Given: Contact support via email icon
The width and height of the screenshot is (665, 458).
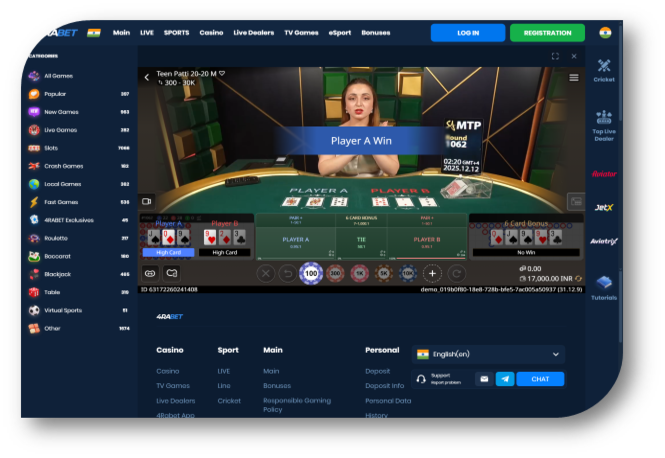Looking at the screenshot, I should (484, 379).
